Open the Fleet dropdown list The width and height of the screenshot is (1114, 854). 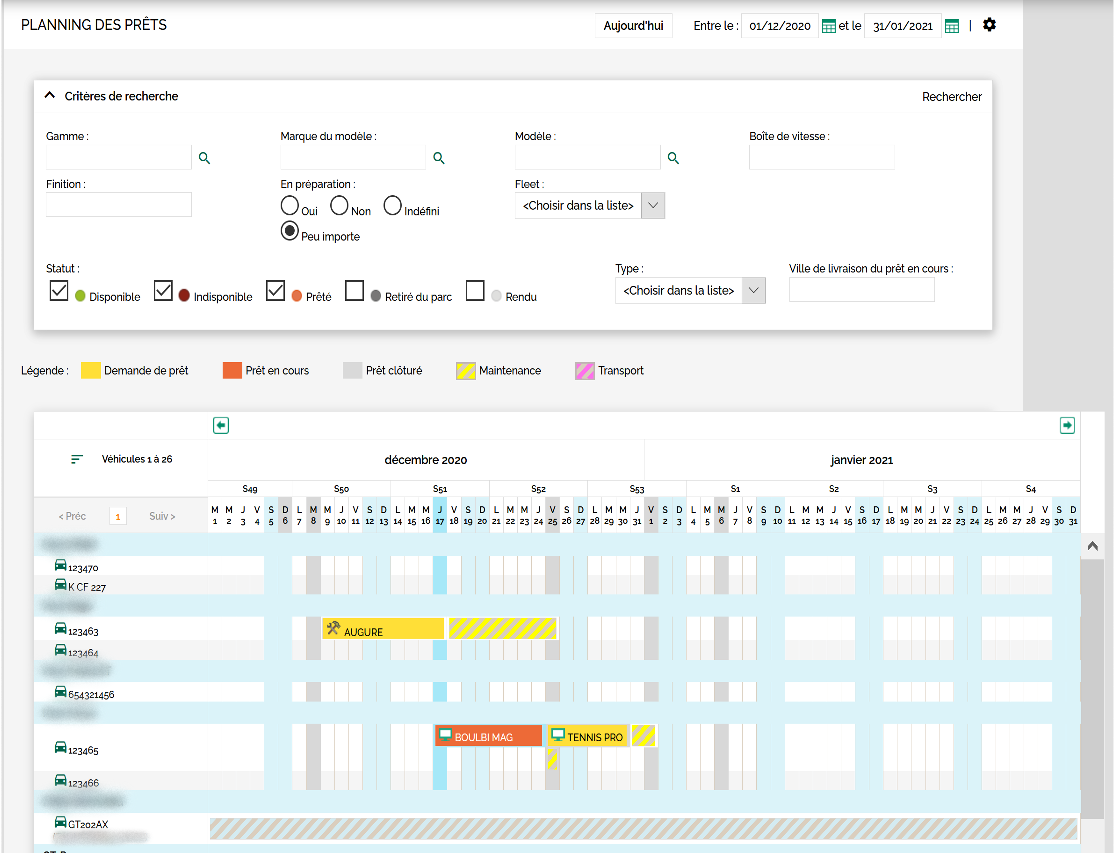pos(590,205)
